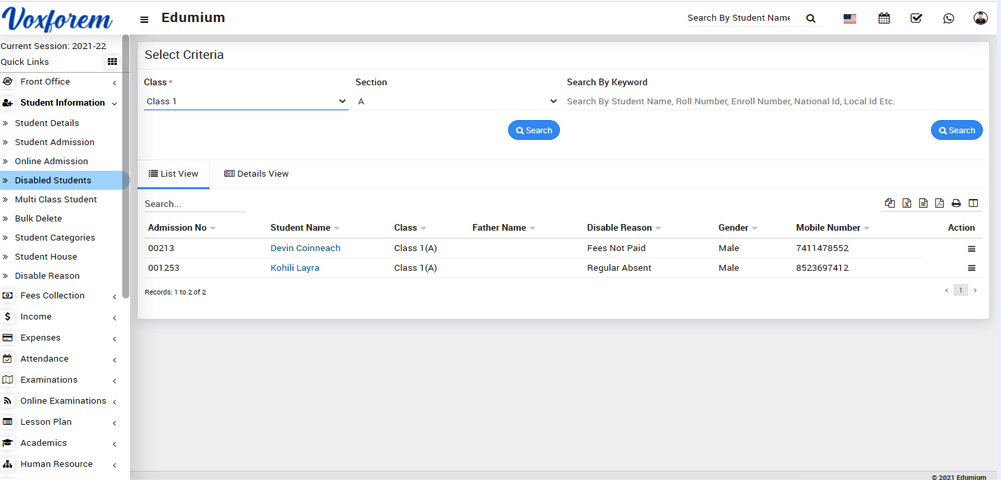This screenshot has width=1001, height=480.
Task: Open the Devin Coinneach student link
Action: tap(305, 248)
